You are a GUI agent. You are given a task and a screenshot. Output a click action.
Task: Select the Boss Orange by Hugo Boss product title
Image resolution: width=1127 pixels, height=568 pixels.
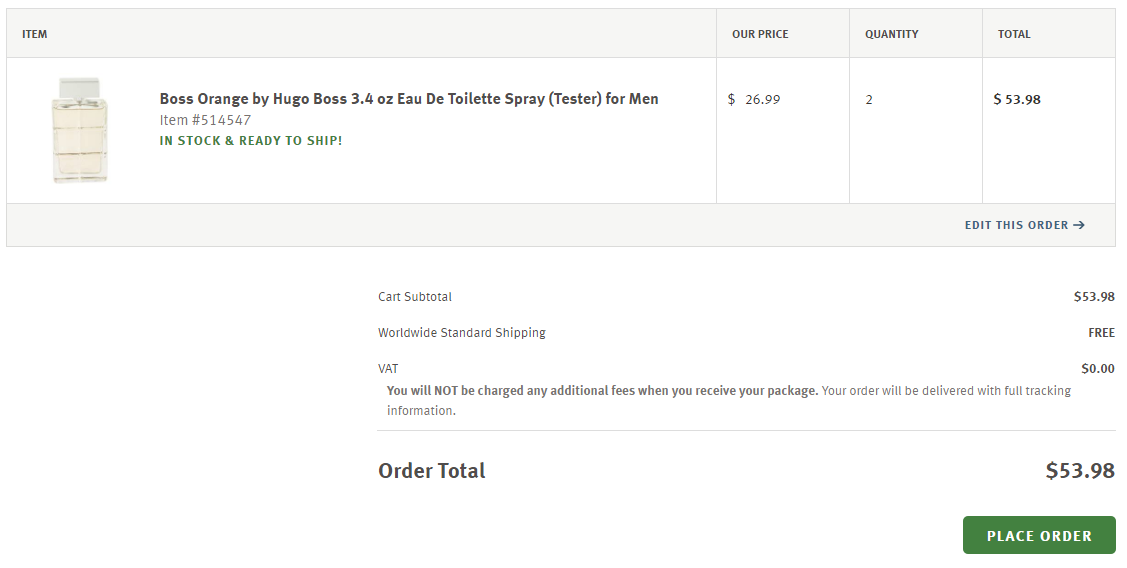pyautogui.click(x=409, y=99)
